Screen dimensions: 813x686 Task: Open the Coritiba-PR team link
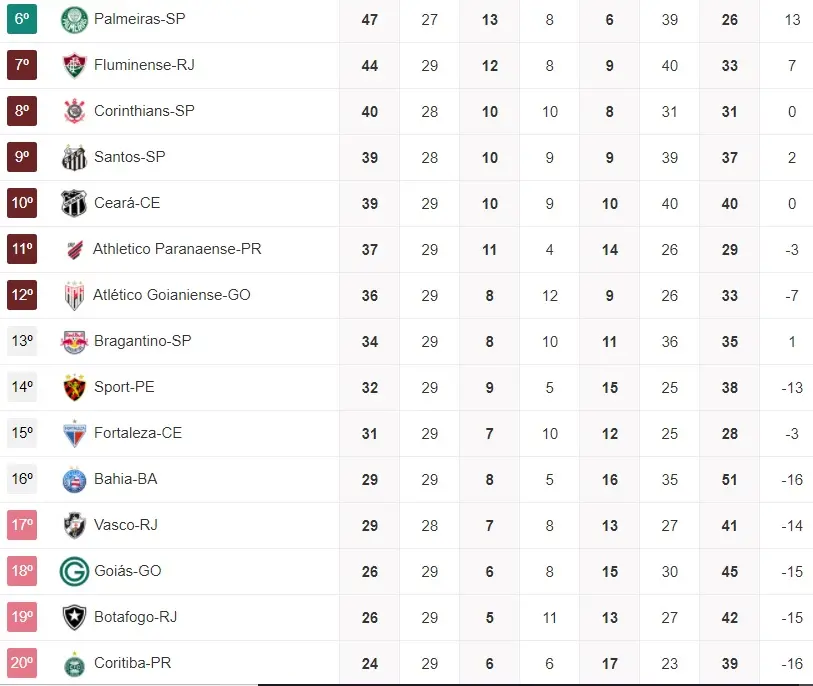(x=133, y=663)
